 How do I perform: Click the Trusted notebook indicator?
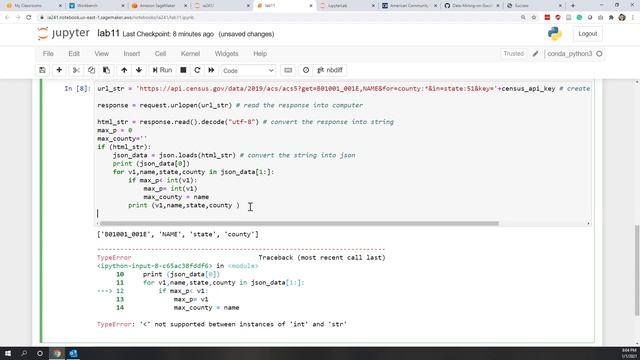coord(513,53)
